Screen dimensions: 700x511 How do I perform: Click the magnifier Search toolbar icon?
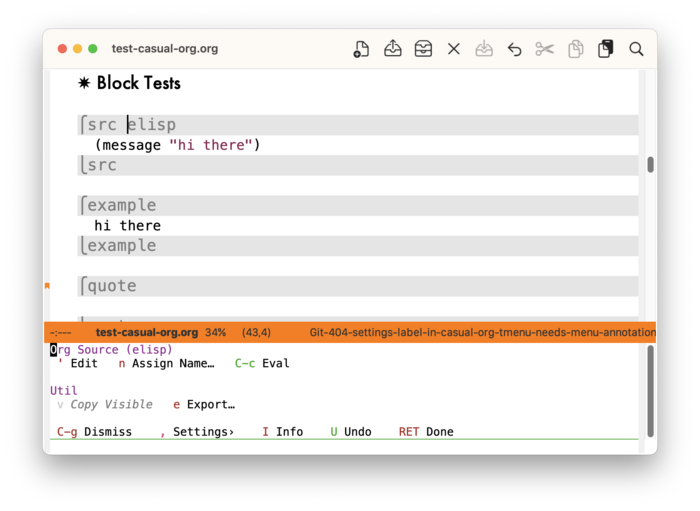pos(636,49)
